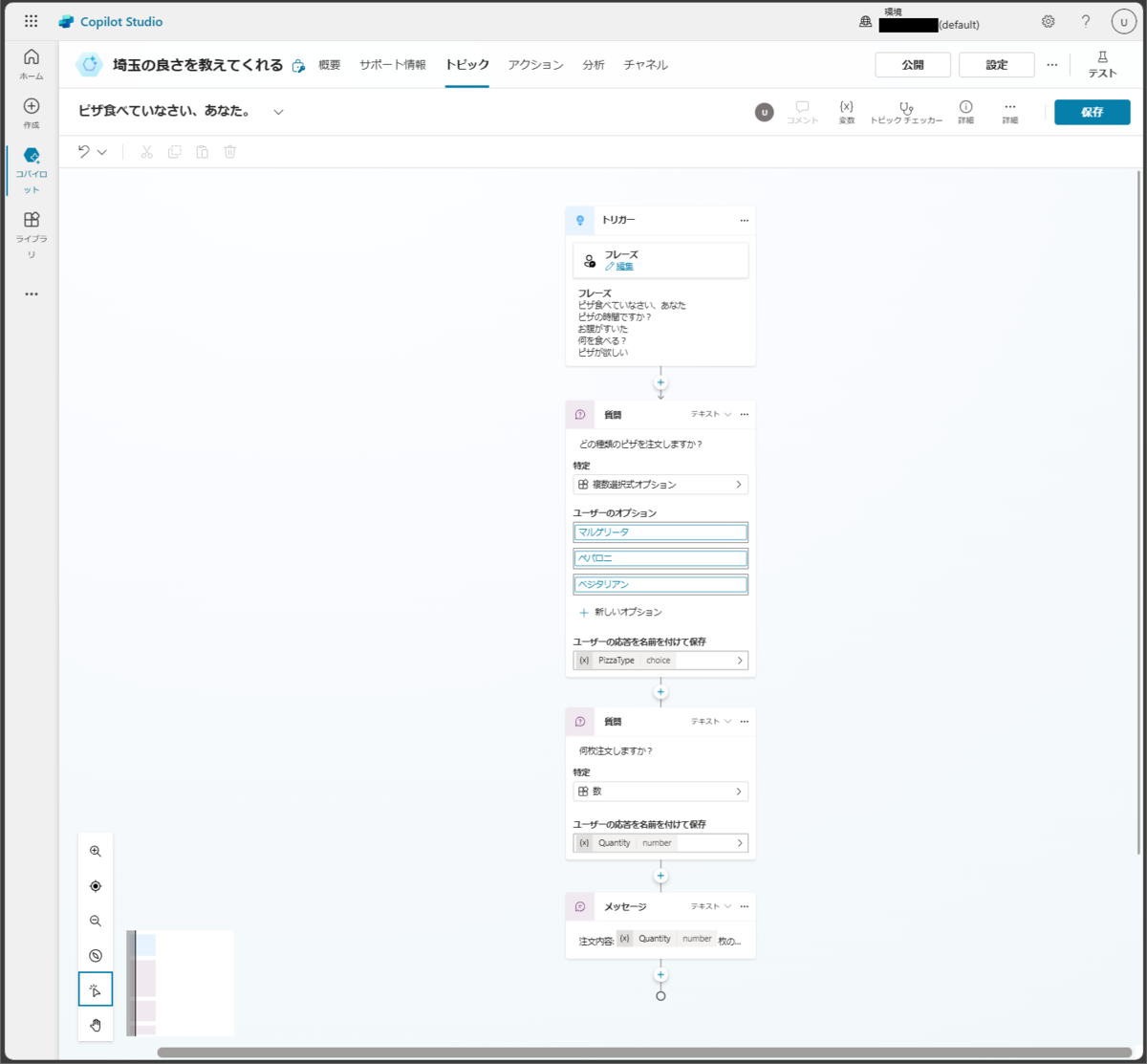Click the 設定 button
Image resolution: width=1147 pixels, height=1064 pixels.
point(997,65)
